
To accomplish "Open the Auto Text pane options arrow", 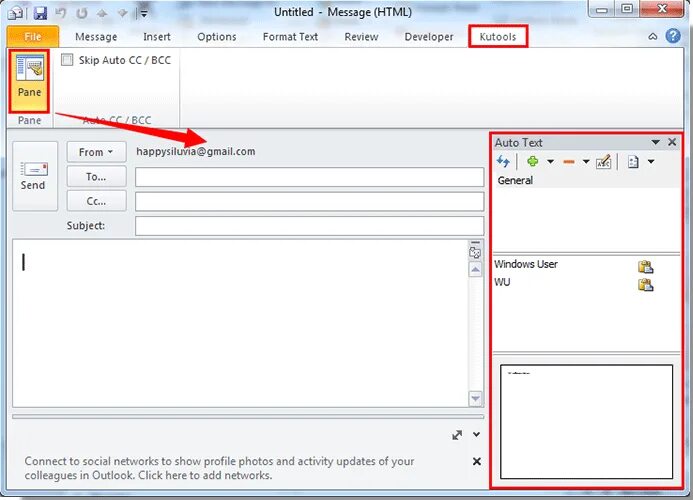I will 655,142.
